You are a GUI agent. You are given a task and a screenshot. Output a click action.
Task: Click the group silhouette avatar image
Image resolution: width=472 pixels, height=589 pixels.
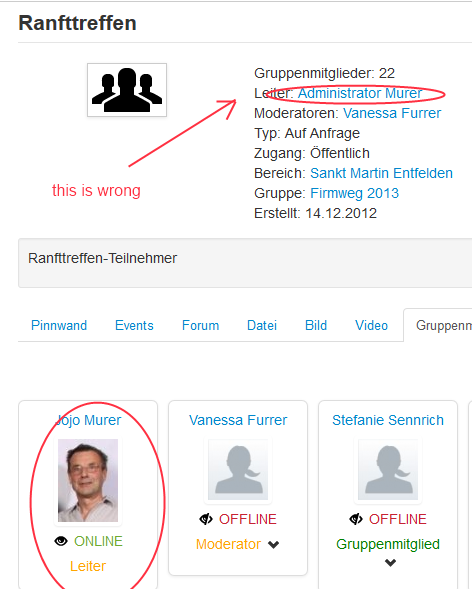[127, 90]
